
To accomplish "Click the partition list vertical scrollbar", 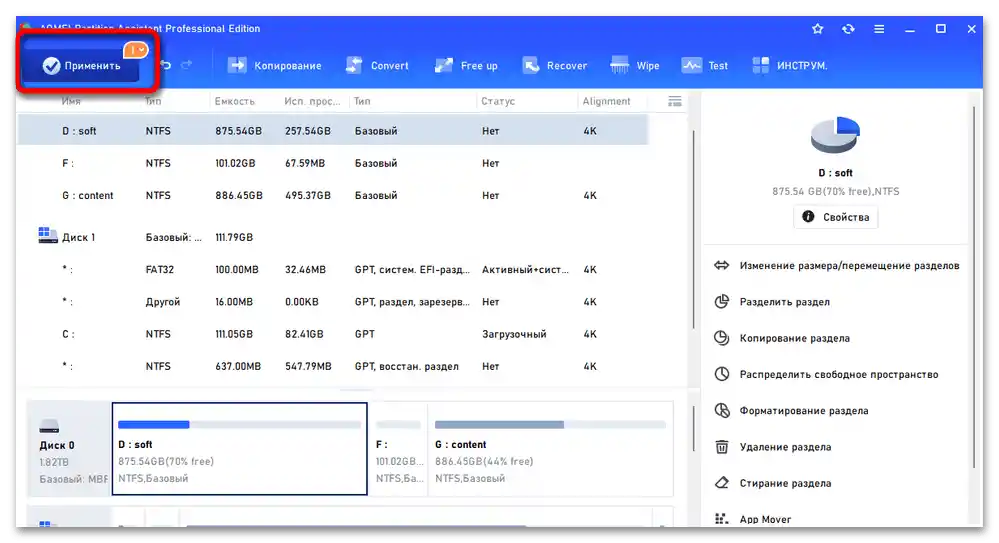I will pyautogui.click(x=693, y=230).
